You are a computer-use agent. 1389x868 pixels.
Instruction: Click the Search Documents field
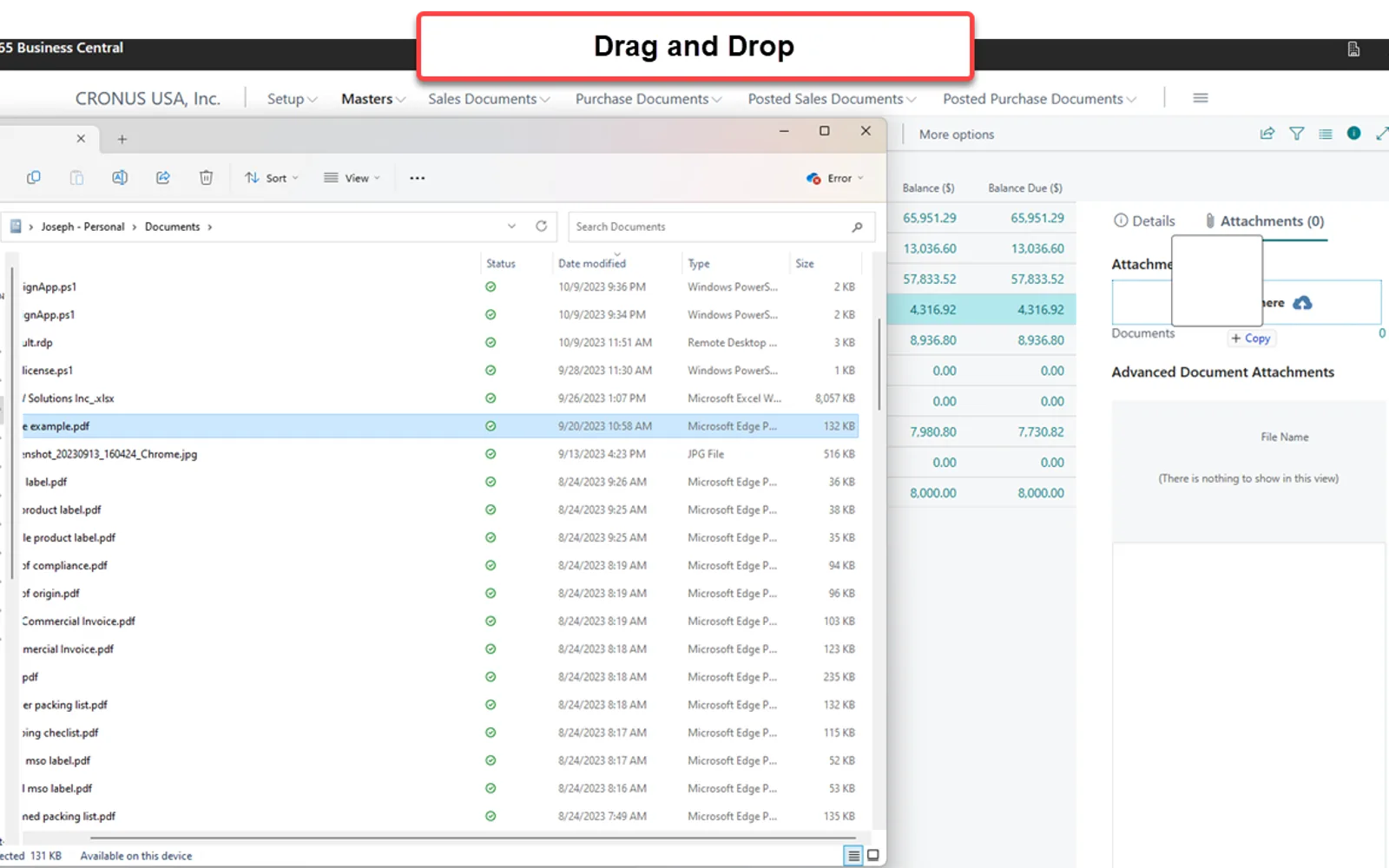[x=721, y=227]
